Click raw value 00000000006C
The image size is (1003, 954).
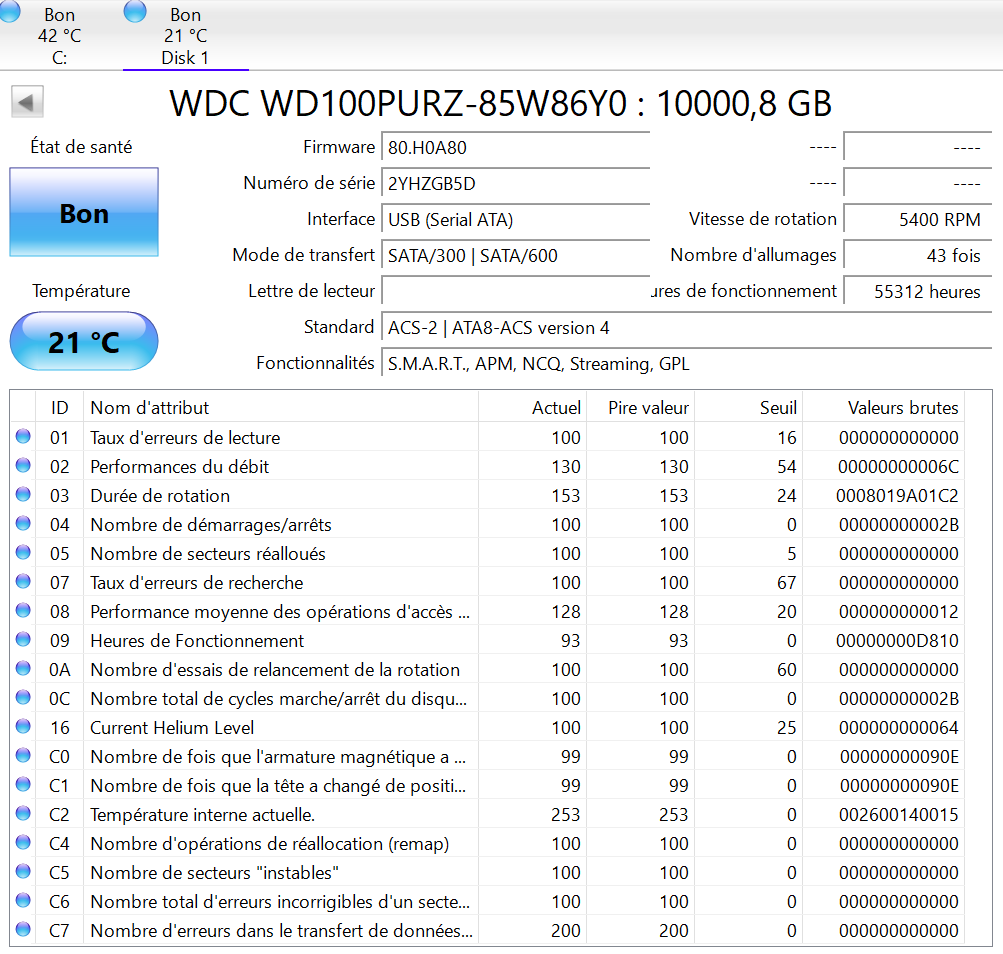[x=898, y=466]
